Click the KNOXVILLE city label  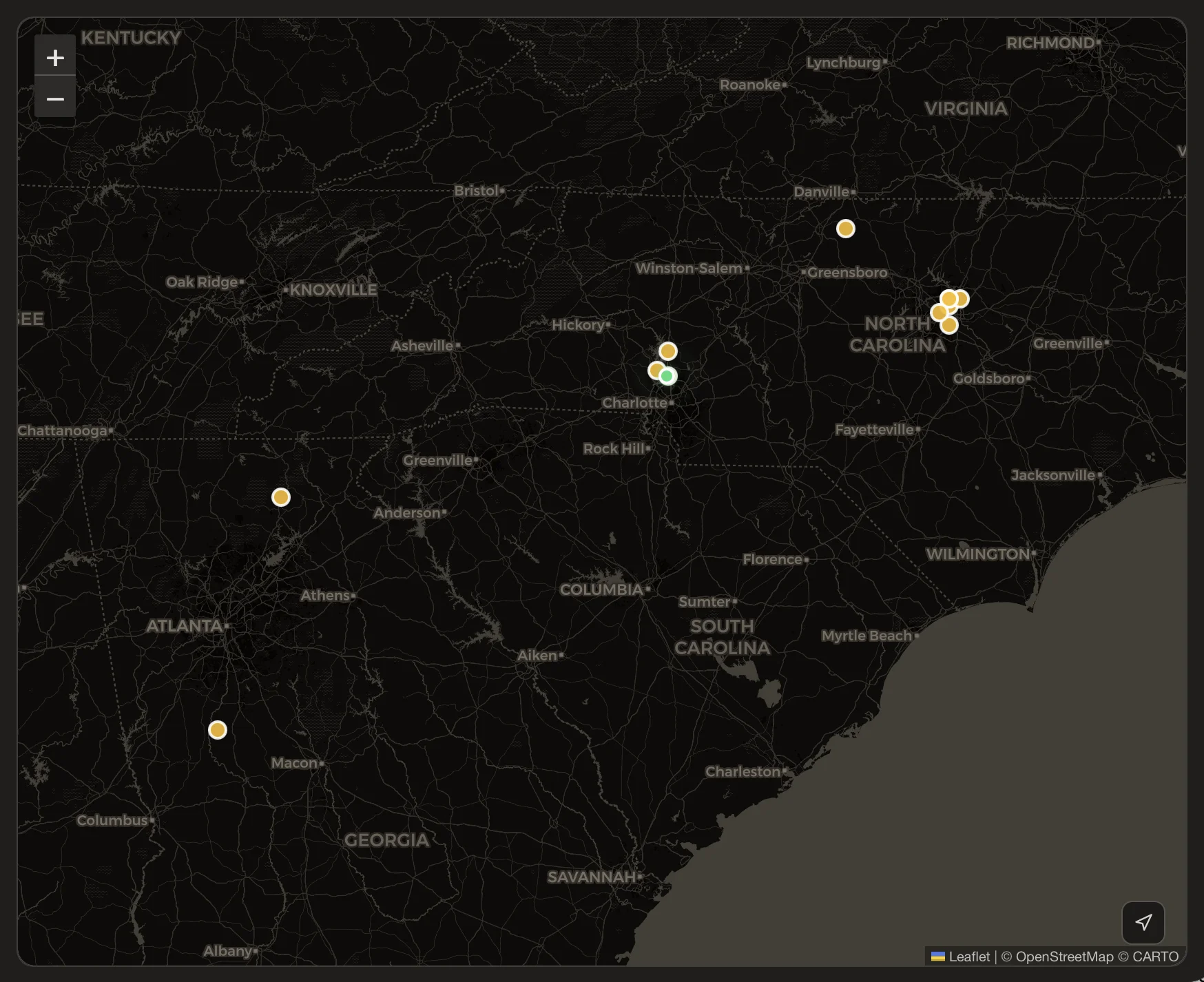tap(333, 290)
